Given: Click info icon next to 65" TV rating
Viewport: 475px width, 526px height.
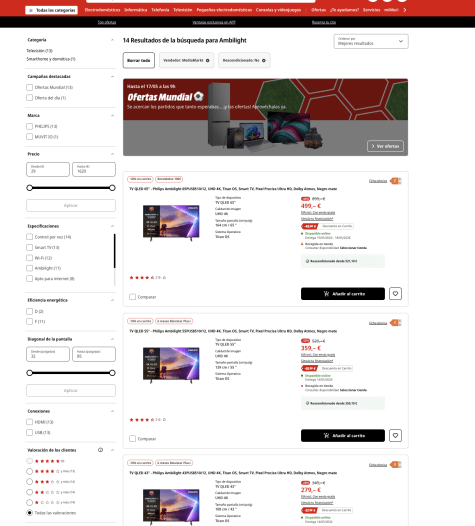Looking at the screenshot, I should 164,277.
